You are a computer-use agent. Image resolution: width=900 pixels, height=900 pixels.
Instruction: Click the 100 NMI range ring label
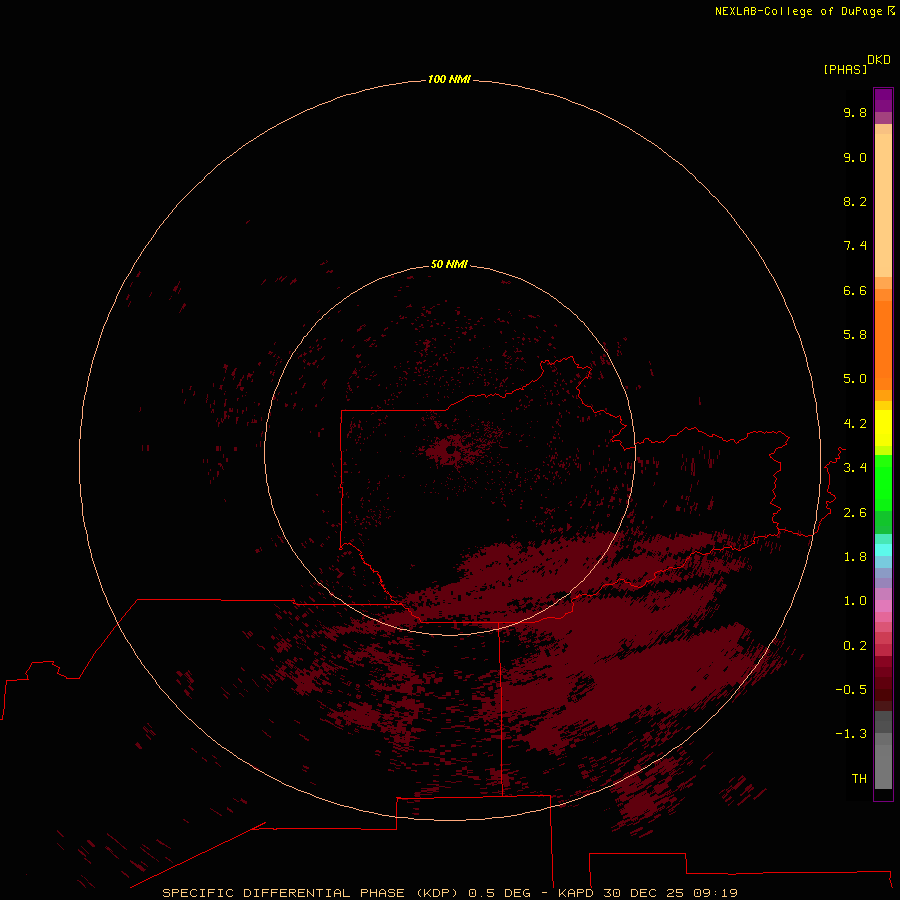449,79
